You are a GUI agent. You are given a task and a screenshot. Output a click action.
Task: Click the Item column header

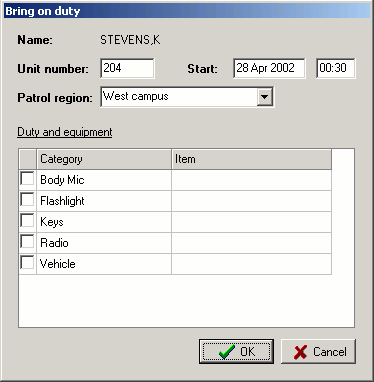click(252, 159)
